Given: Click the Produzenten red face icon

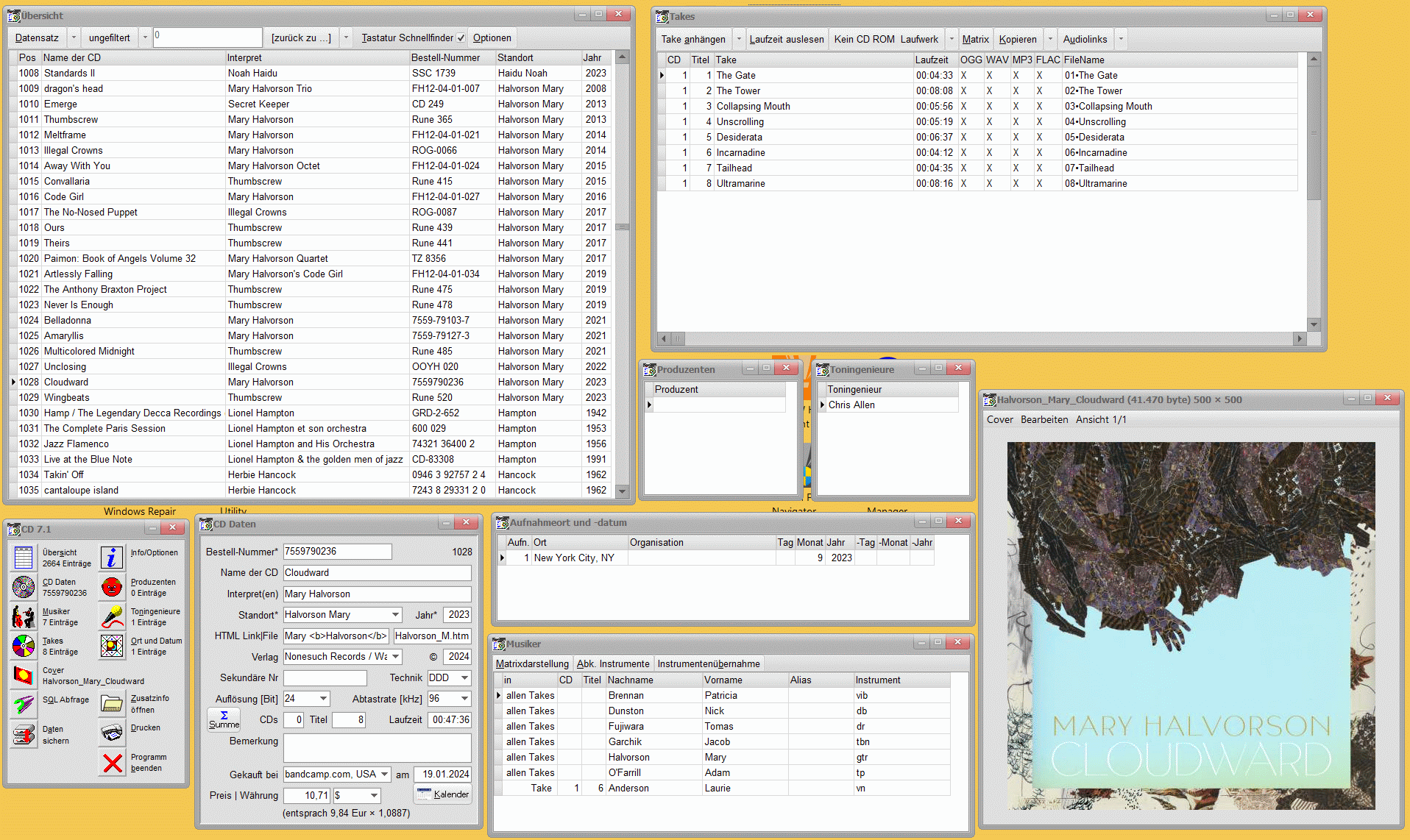Looking at the screenshot, I should [112, 587].
